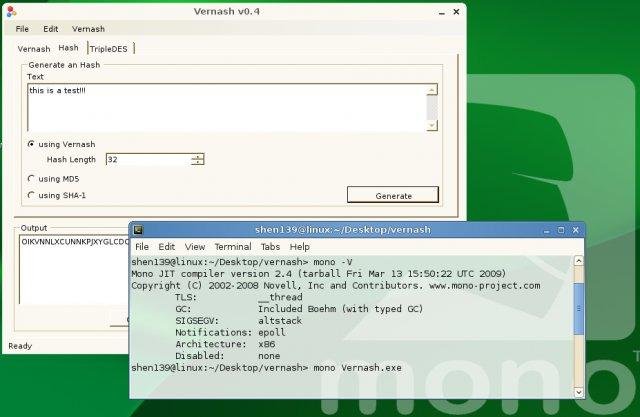640x417 pixels.
Task: Open the terminal Tabs menu
Action: 270,247
